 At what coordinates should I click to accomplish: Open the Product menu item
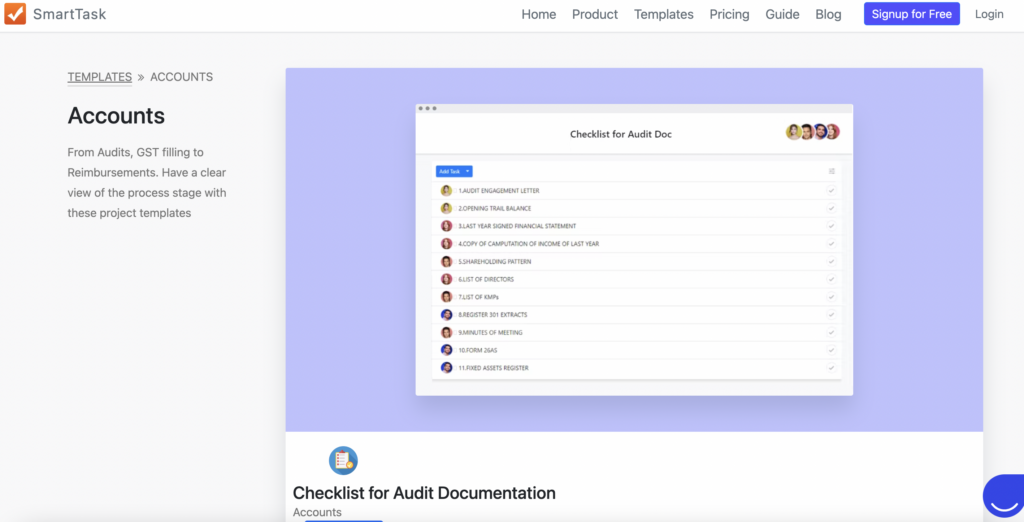[595, 14]
